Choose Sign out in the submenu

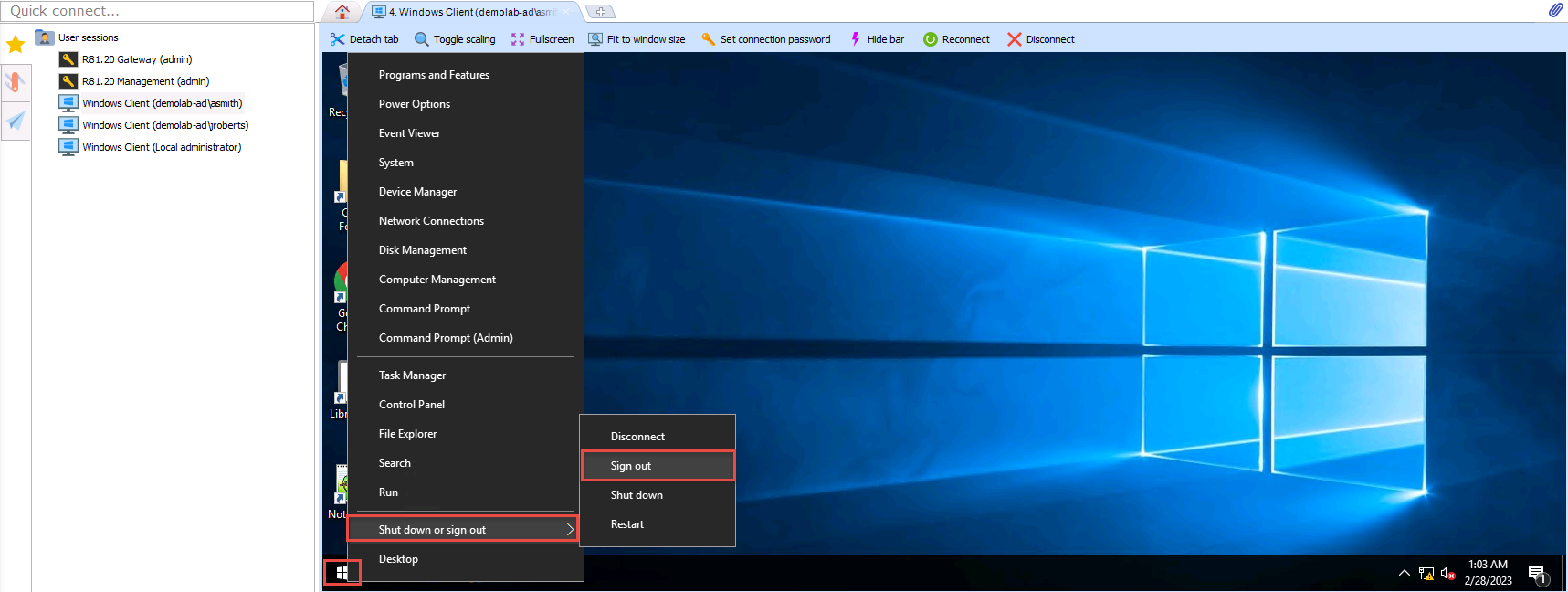pos(658,466)
